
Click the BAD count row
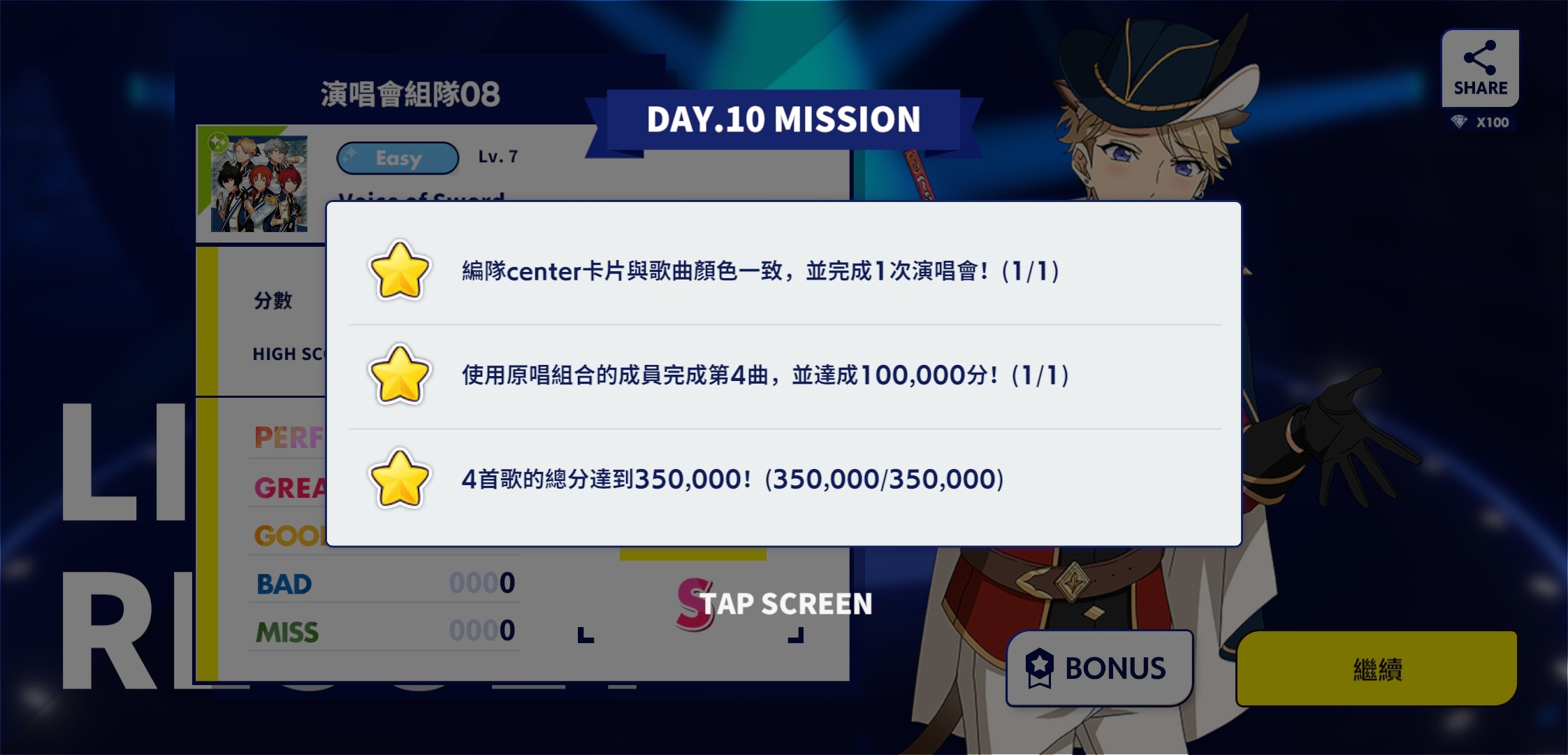click(384, 583)
